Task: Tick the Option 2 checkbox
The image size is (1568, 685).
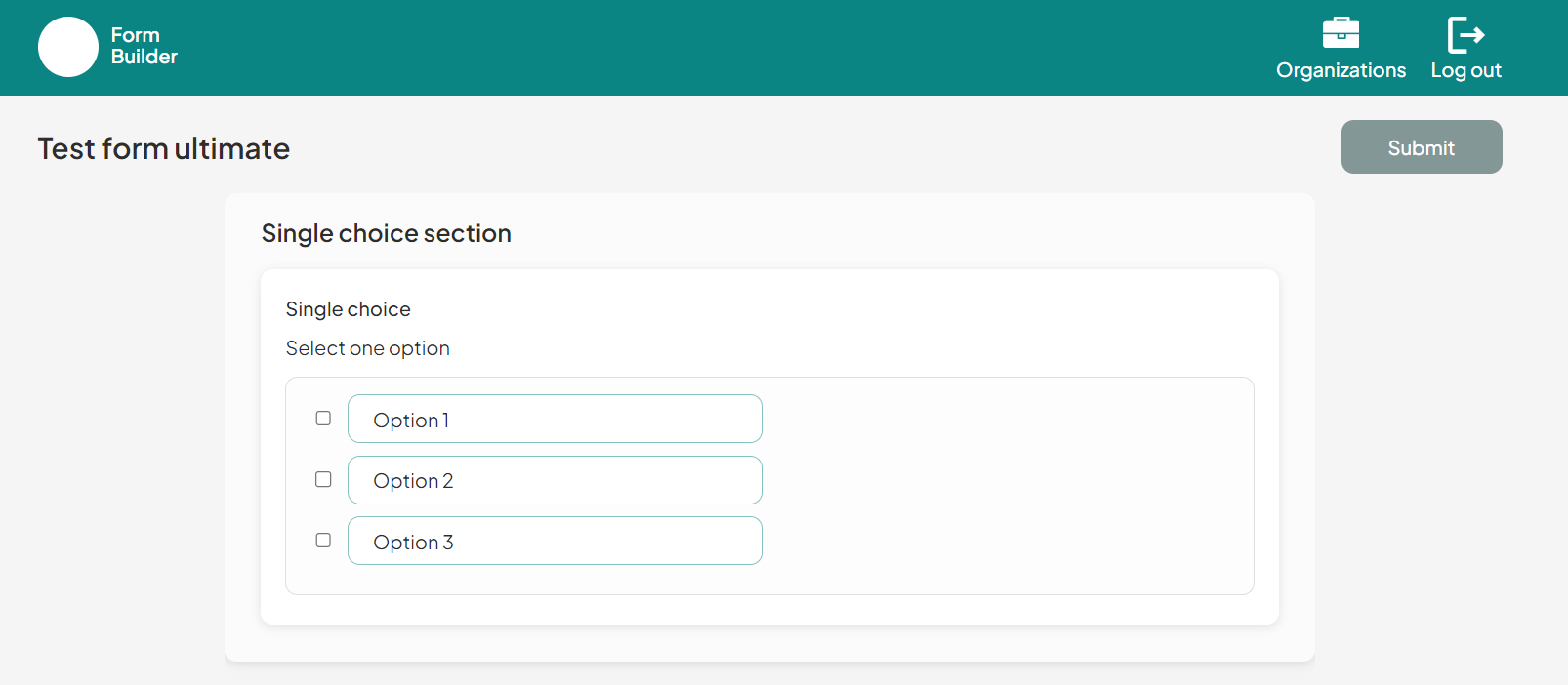Action: (x=323, y=479)
